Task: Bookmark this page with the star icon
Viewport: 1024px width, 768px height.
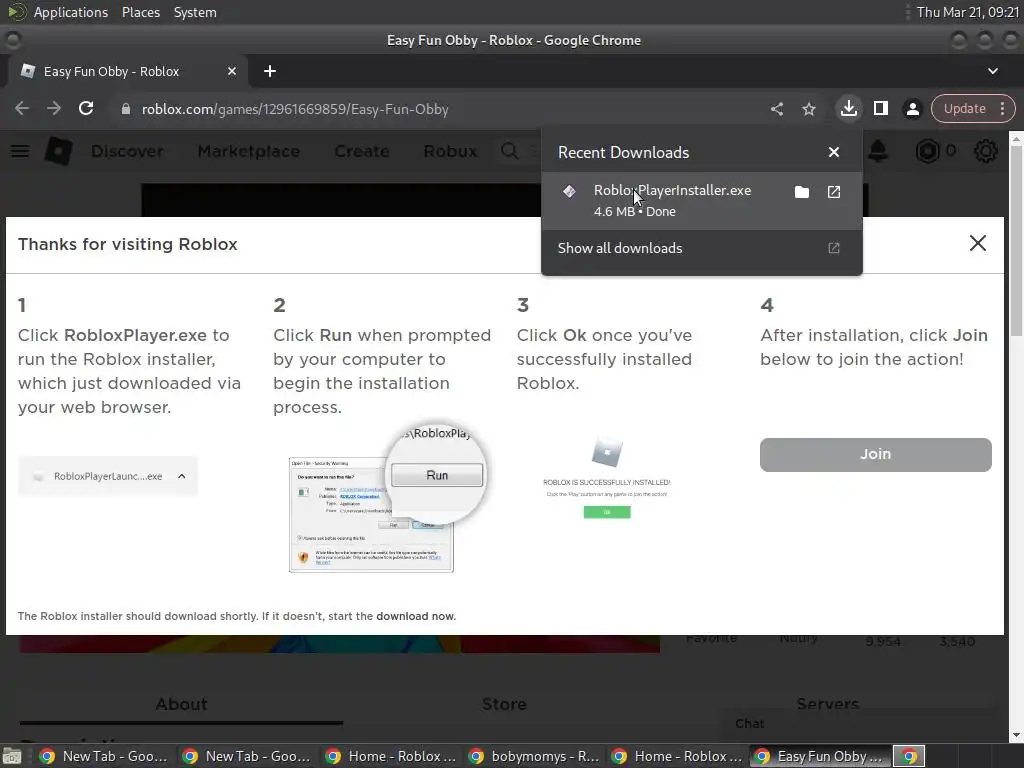Action: point(808,109)
